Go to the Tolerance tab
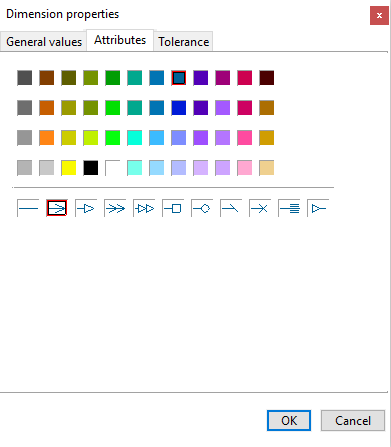The image size is (391, 447). point(183,42)
